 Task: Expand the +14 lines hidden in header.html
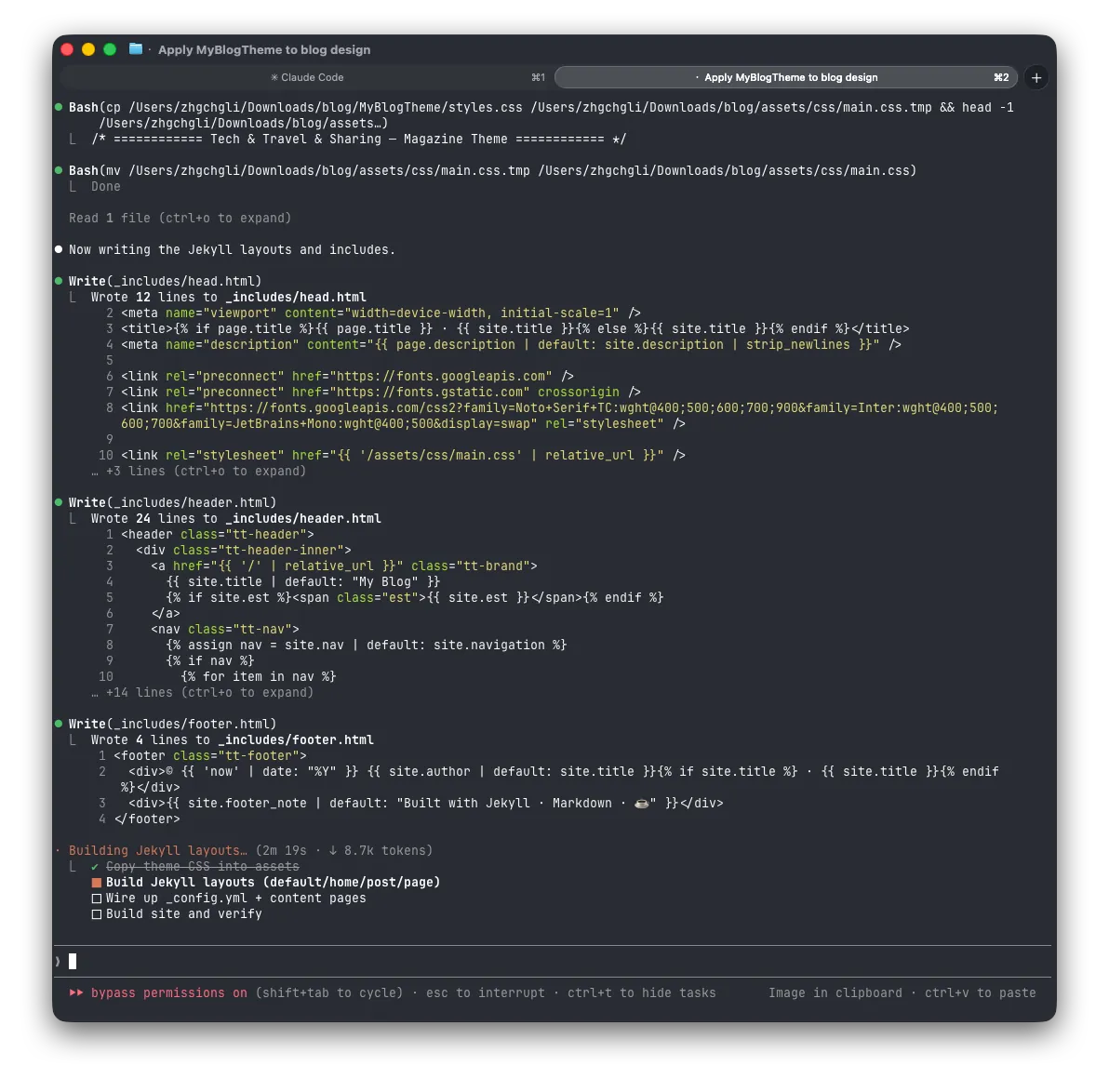pos(209,692)
